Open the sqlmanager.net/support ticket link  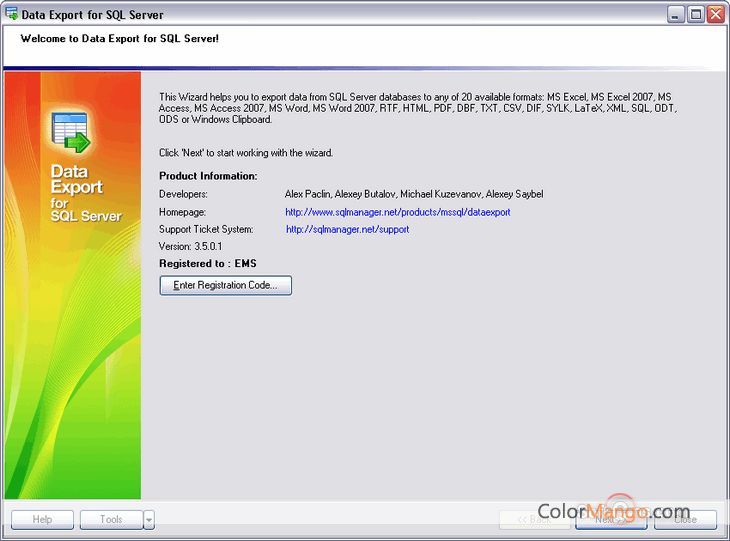(x=347, y=230)
